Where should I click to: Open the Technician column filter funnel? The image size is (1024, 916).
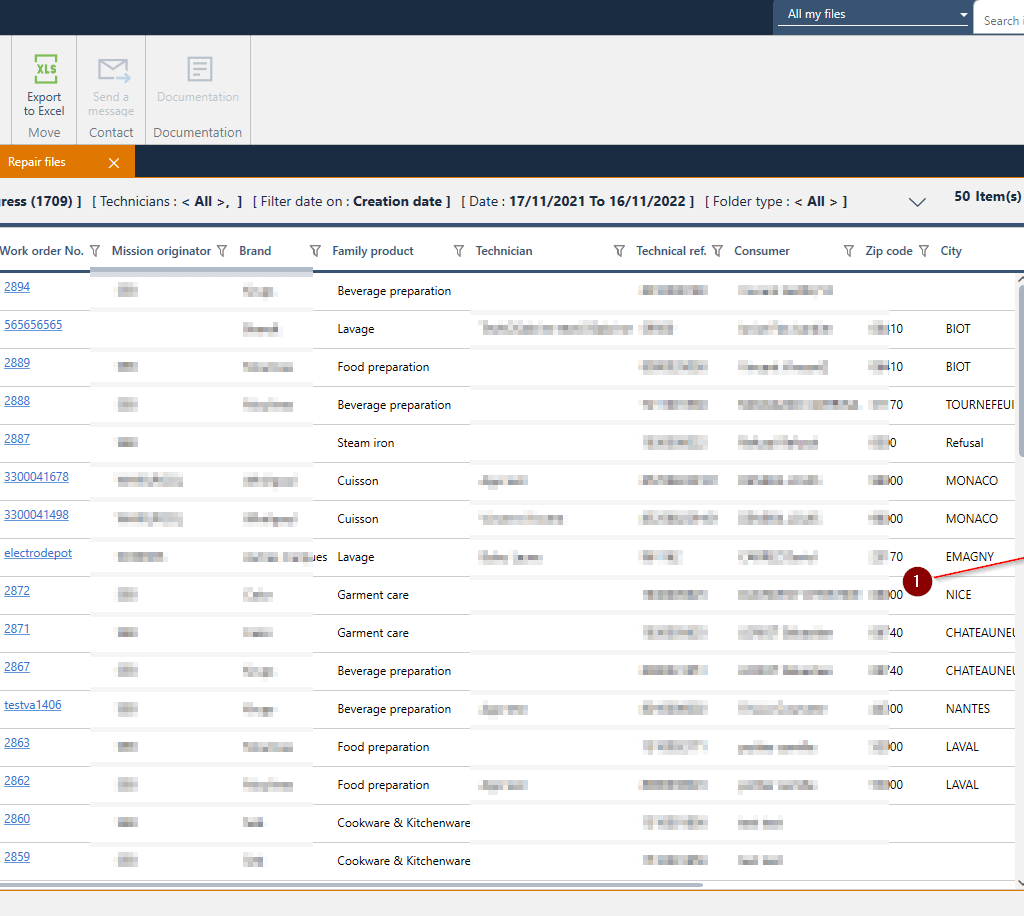[x=618, y=251]
